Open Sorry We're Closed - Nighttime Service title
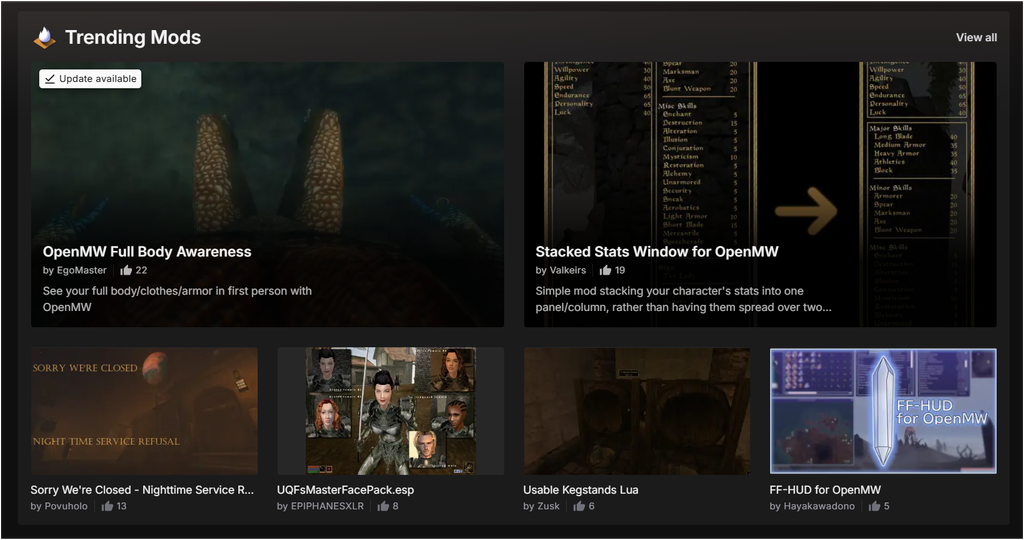The image size is (1024, 540). 142,490
